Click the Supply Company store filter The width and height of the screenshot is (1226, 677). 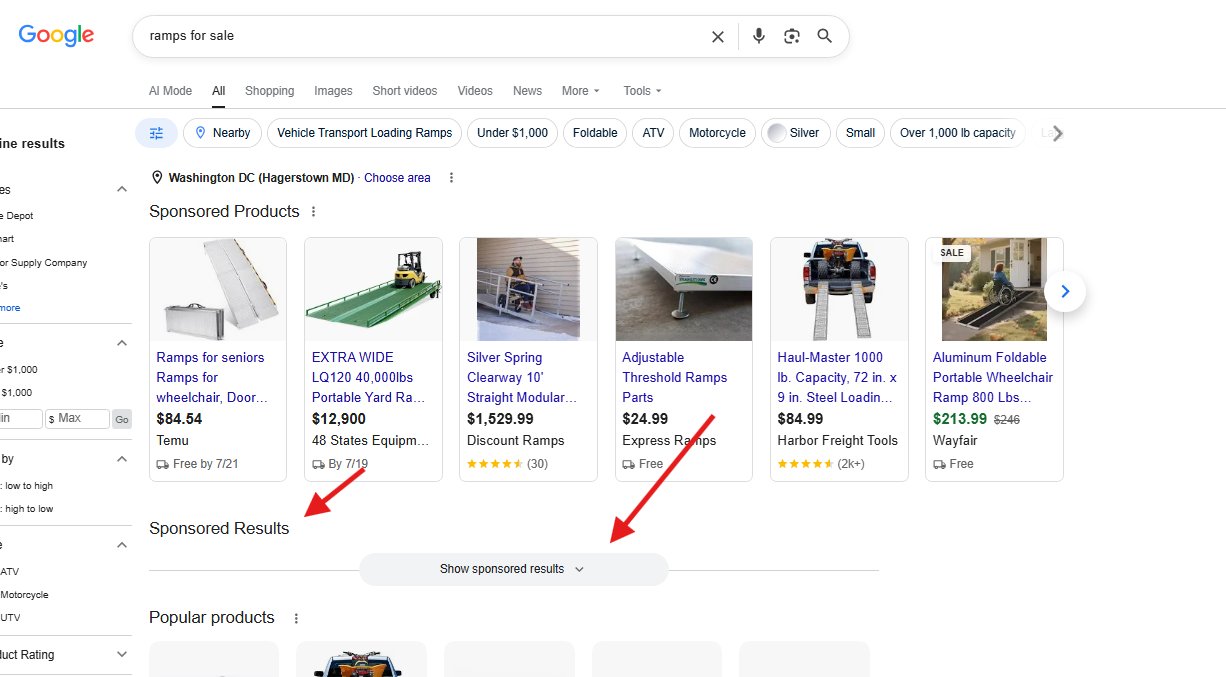tap(44, 263)
